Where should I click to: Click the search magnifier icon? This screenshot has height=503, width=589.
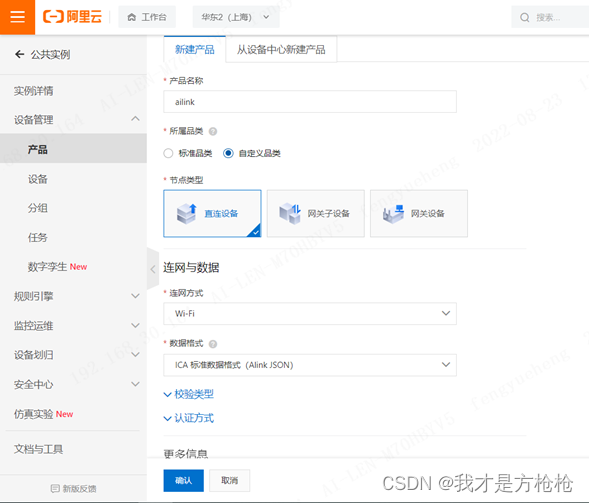click(524, 17)
